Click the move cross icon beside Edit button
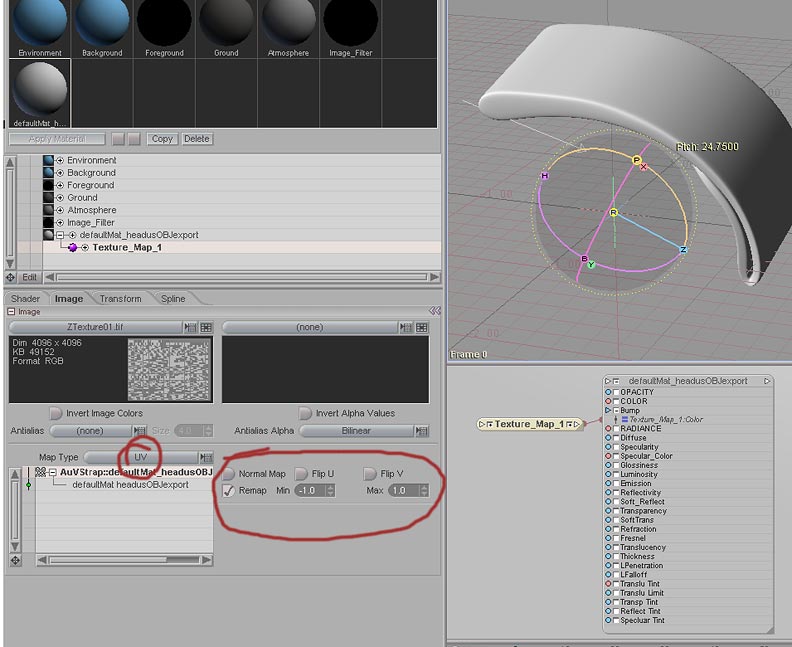The width and height of the screenshot is (792, 647). click(x=10, y=277)
